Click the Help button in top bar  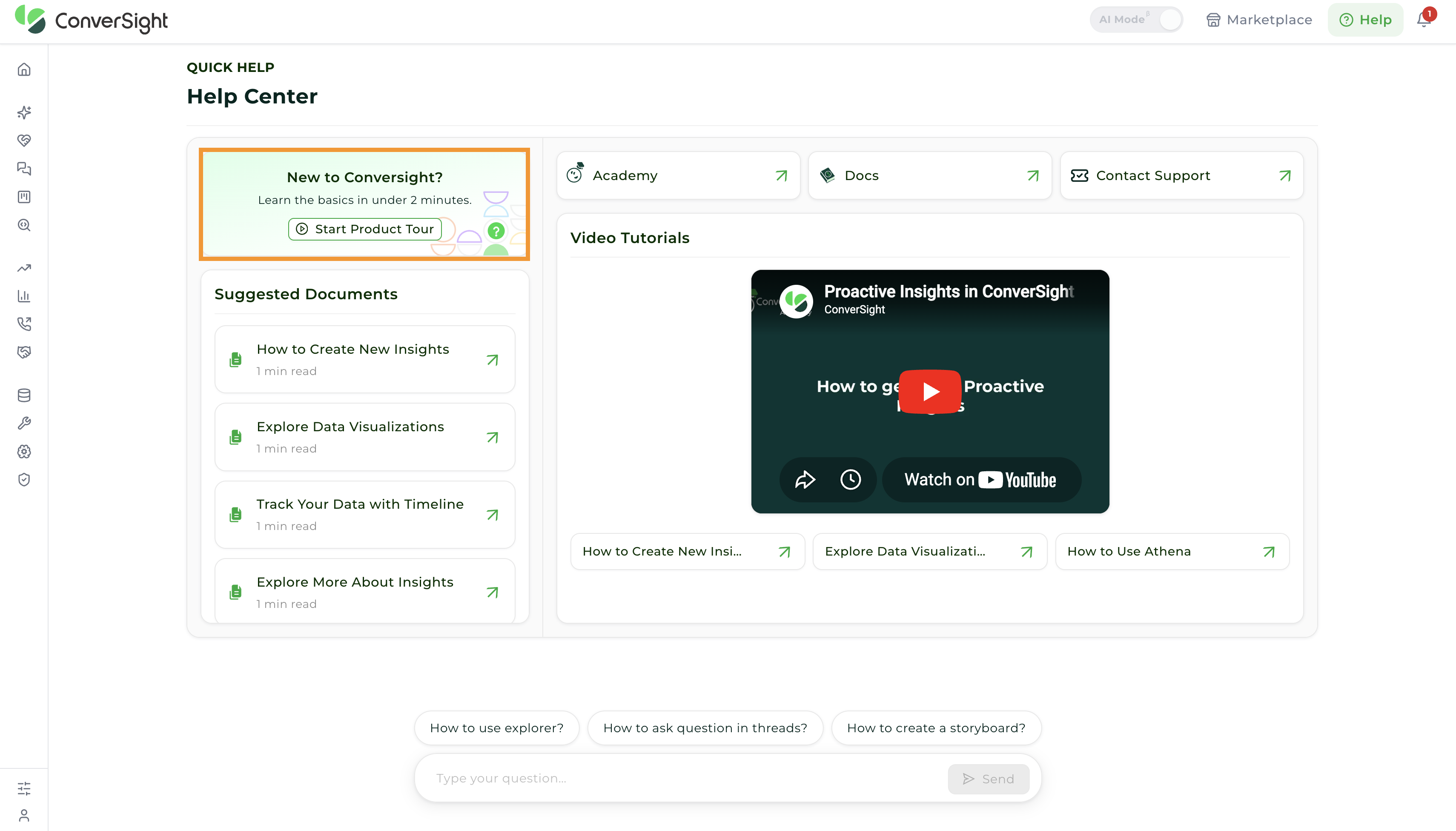pos(1364,20)
